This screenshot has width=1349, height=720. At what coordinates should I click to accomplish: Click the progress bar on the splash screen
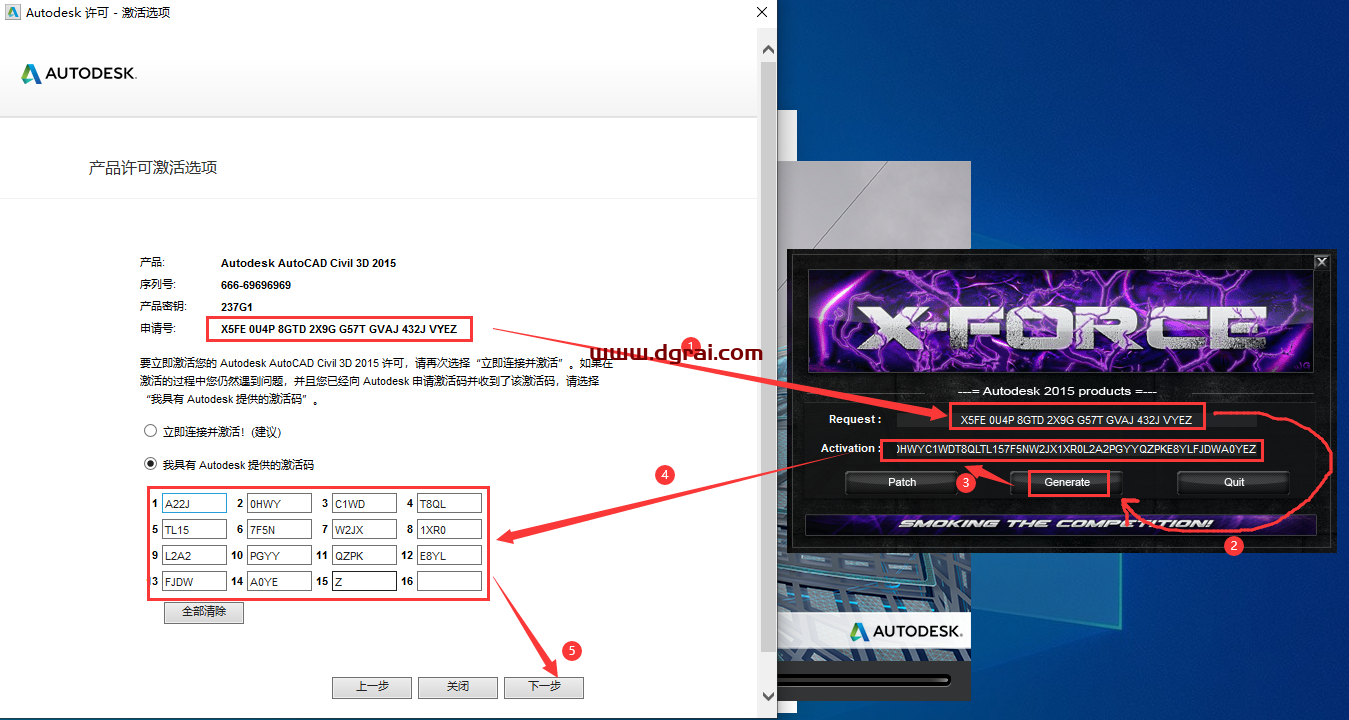tap(870, 681)
